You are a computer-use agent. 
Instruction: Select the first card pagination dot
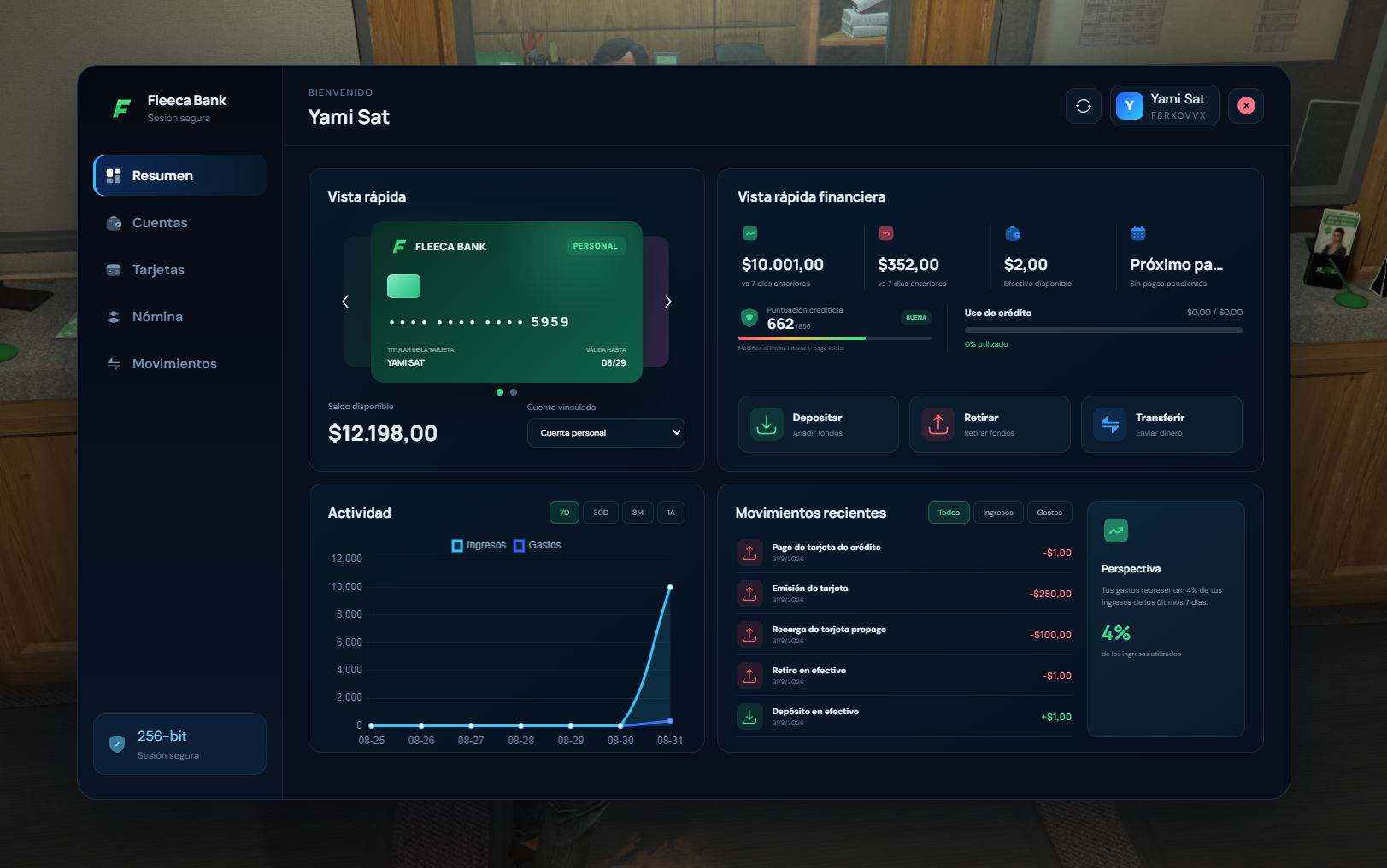(x=500, y=392)
